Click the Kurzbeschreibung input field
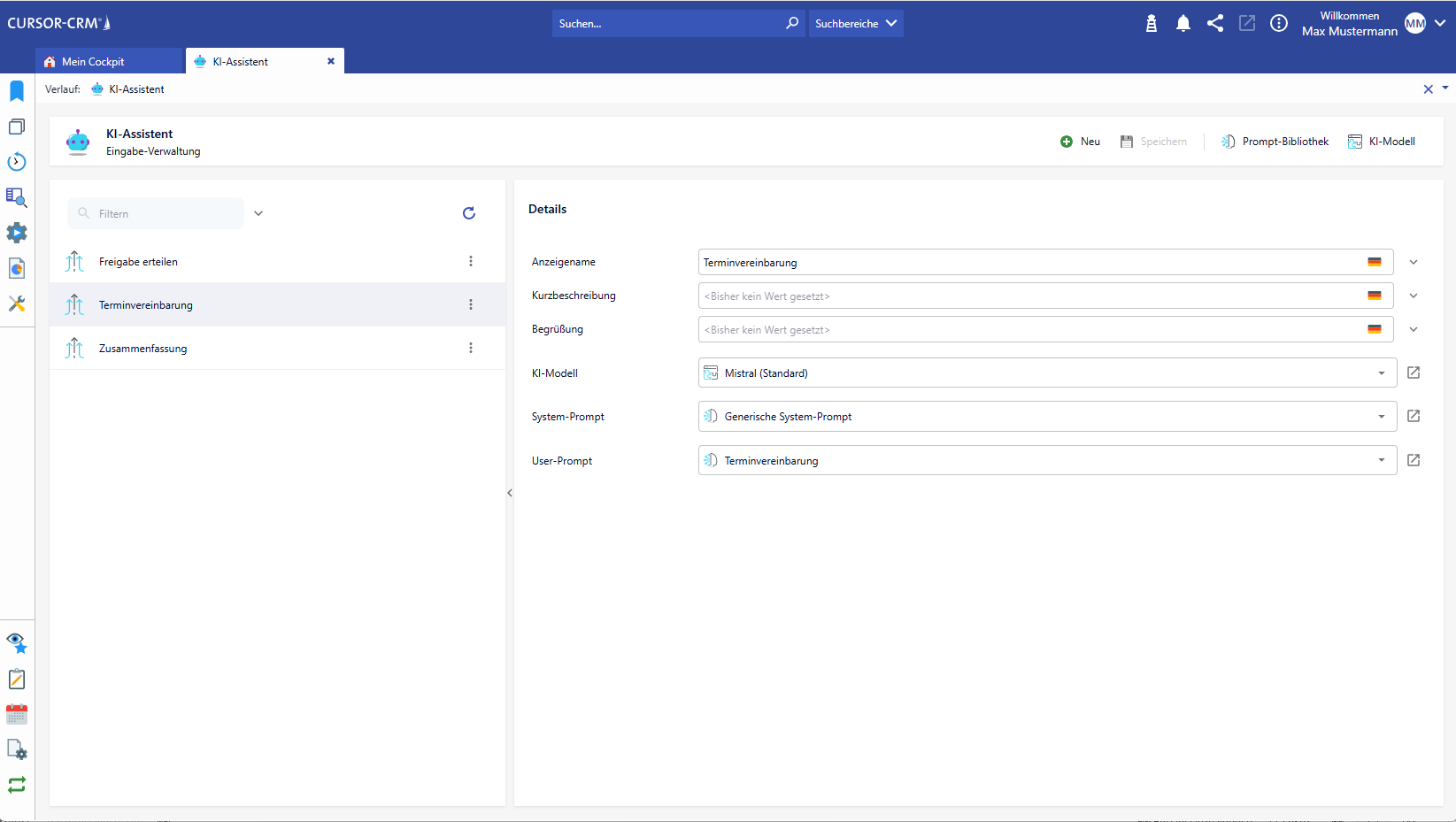The width and height of the screenshot is (1456, 822). 1027,296
